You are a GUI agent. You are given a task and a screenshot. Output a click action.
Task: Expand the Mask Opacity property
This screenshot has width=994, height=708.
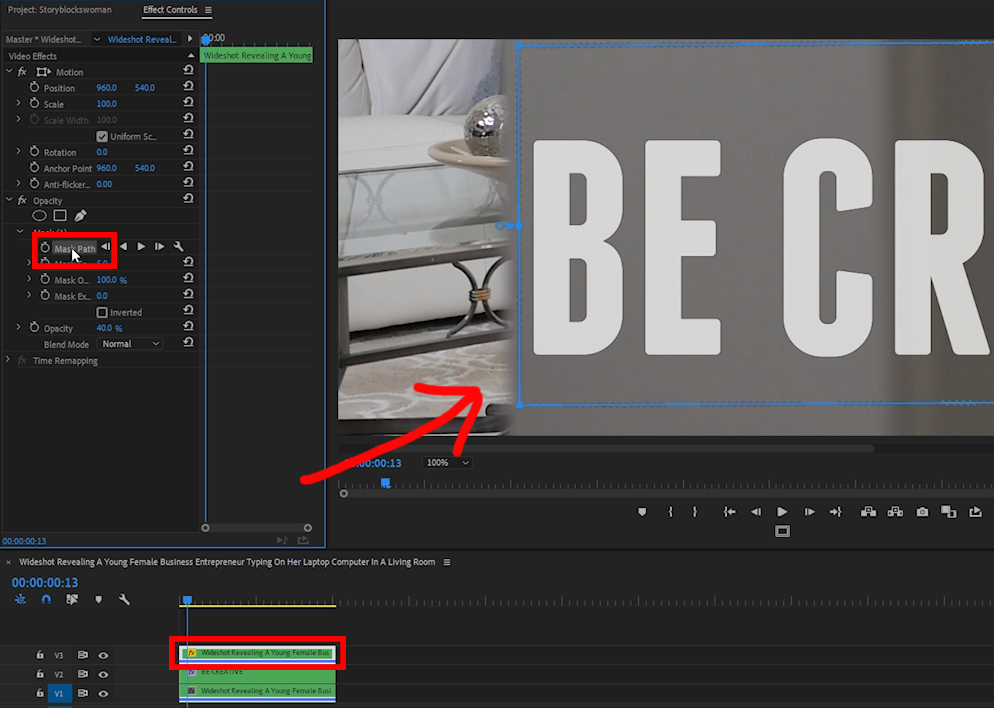pyautogui.click(x=29, y=279)
